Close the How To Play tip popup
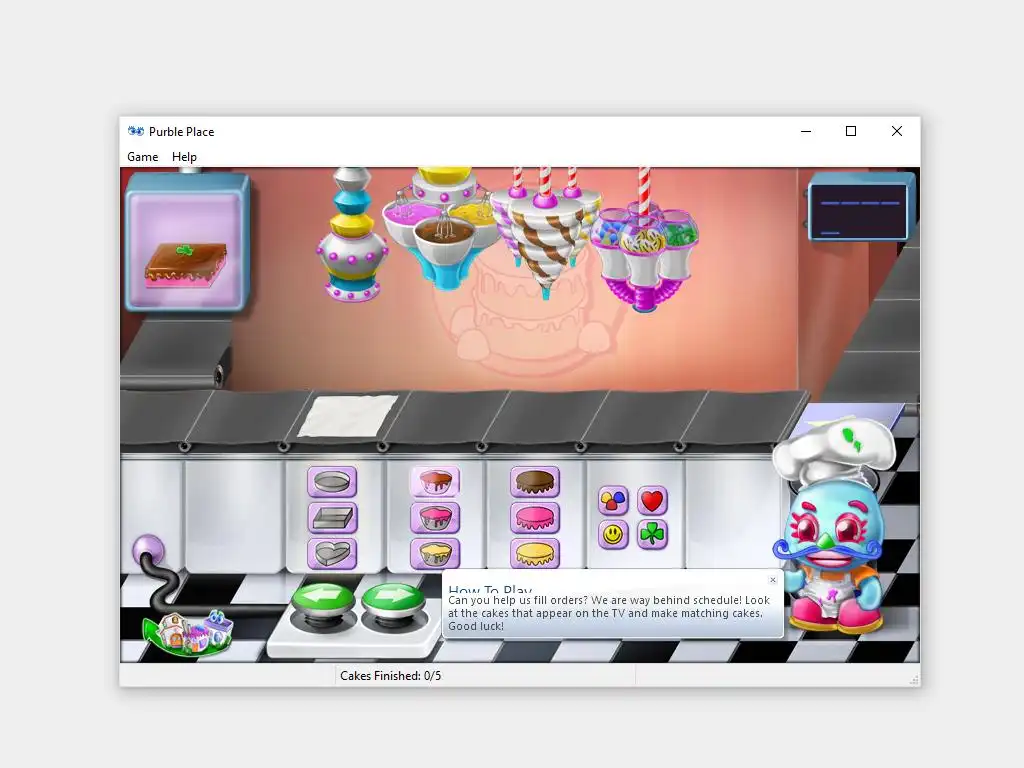Viewport: 1024px width, 768px height. pyautogui.click(x=773, y=580)
